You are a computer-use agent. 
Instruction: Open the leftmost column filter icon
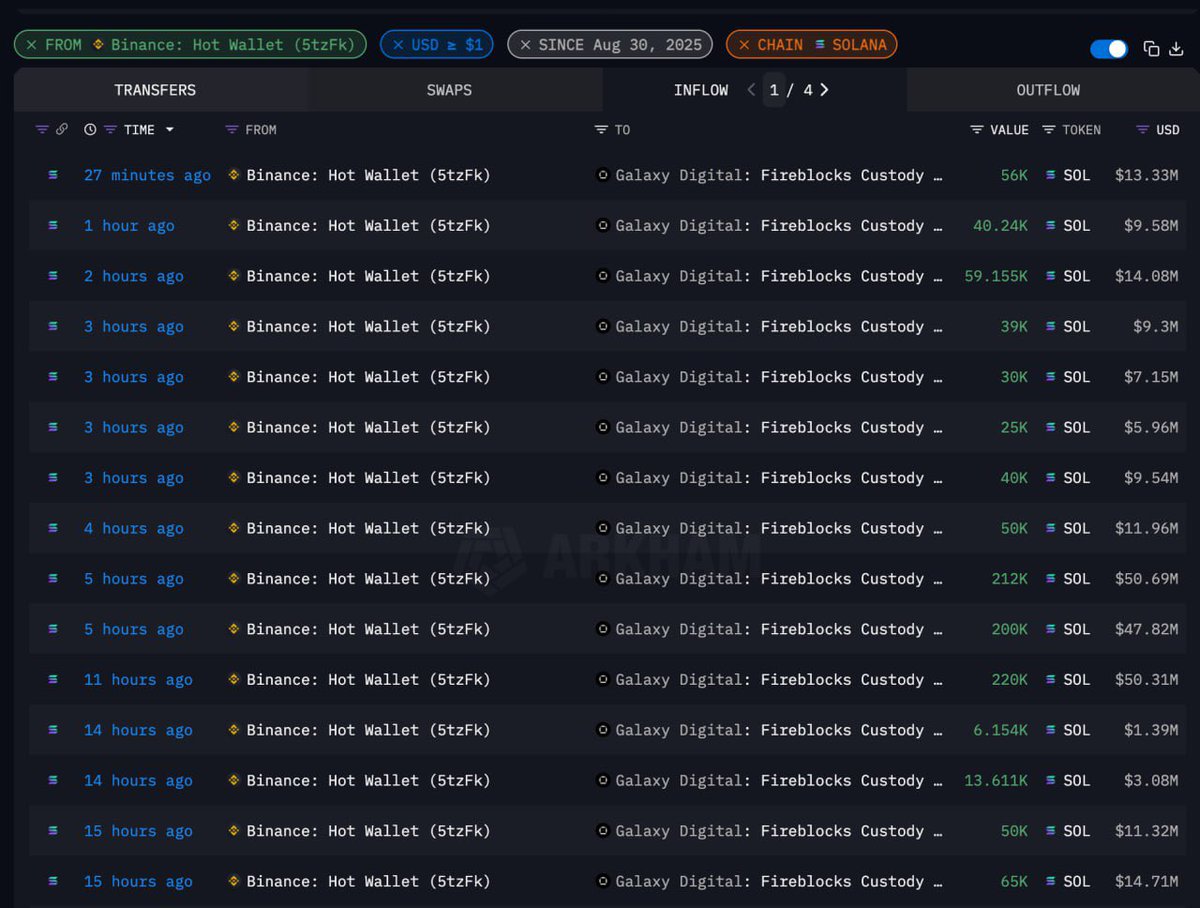(42, 130)
